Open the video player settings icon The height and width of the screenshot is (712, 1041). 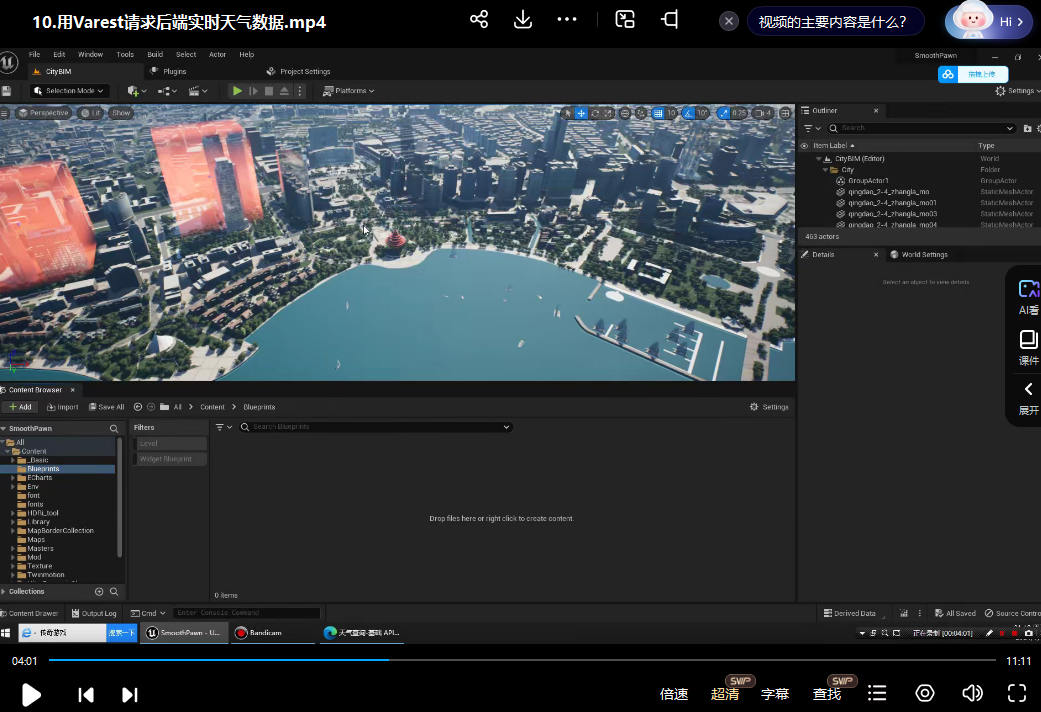pos(925,693)
